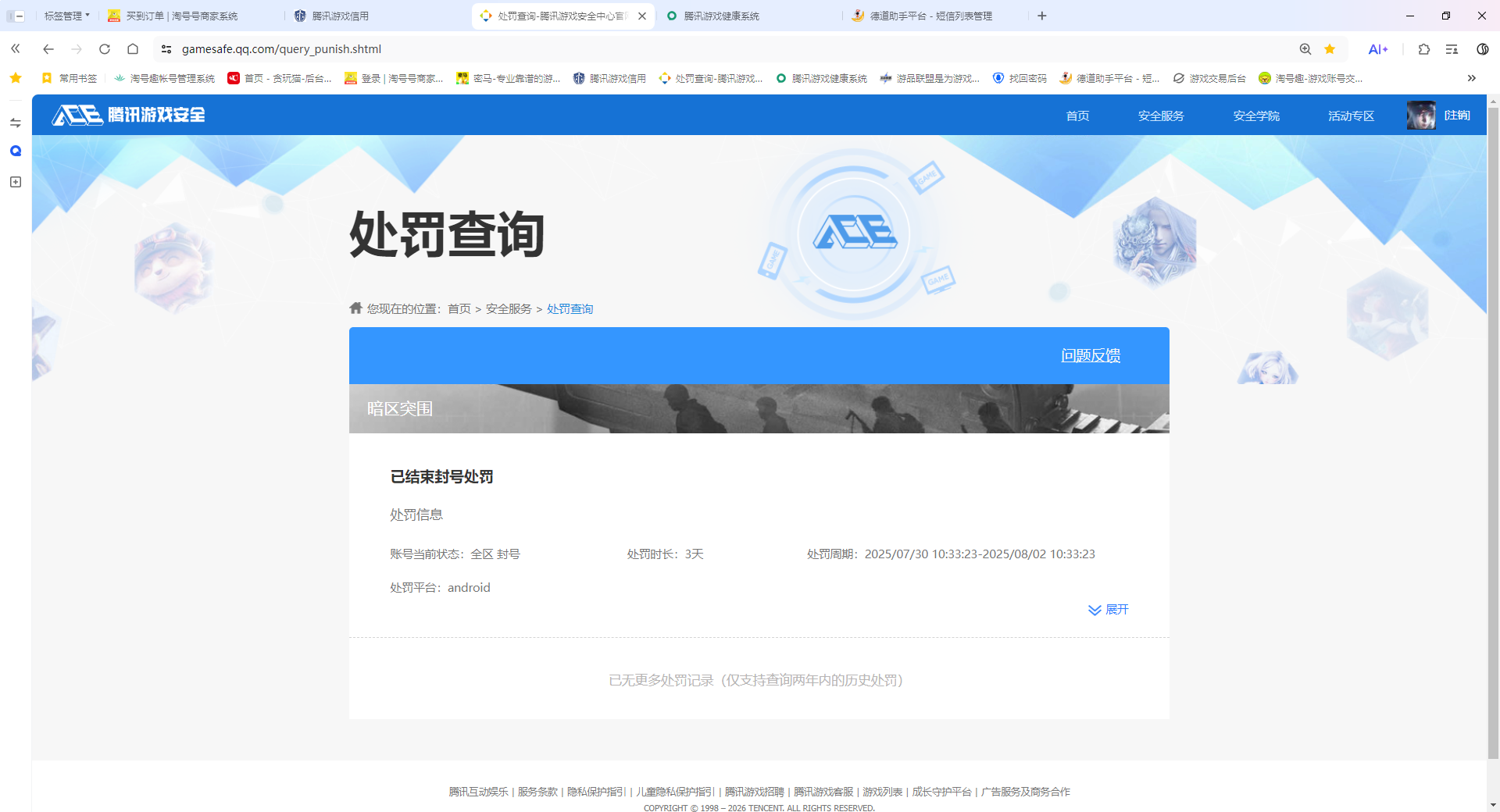This screenshot has height=812, width=1500.
Task: Toggle dark mode via the yin-yang icon
Action: [x=1482, y=48]
